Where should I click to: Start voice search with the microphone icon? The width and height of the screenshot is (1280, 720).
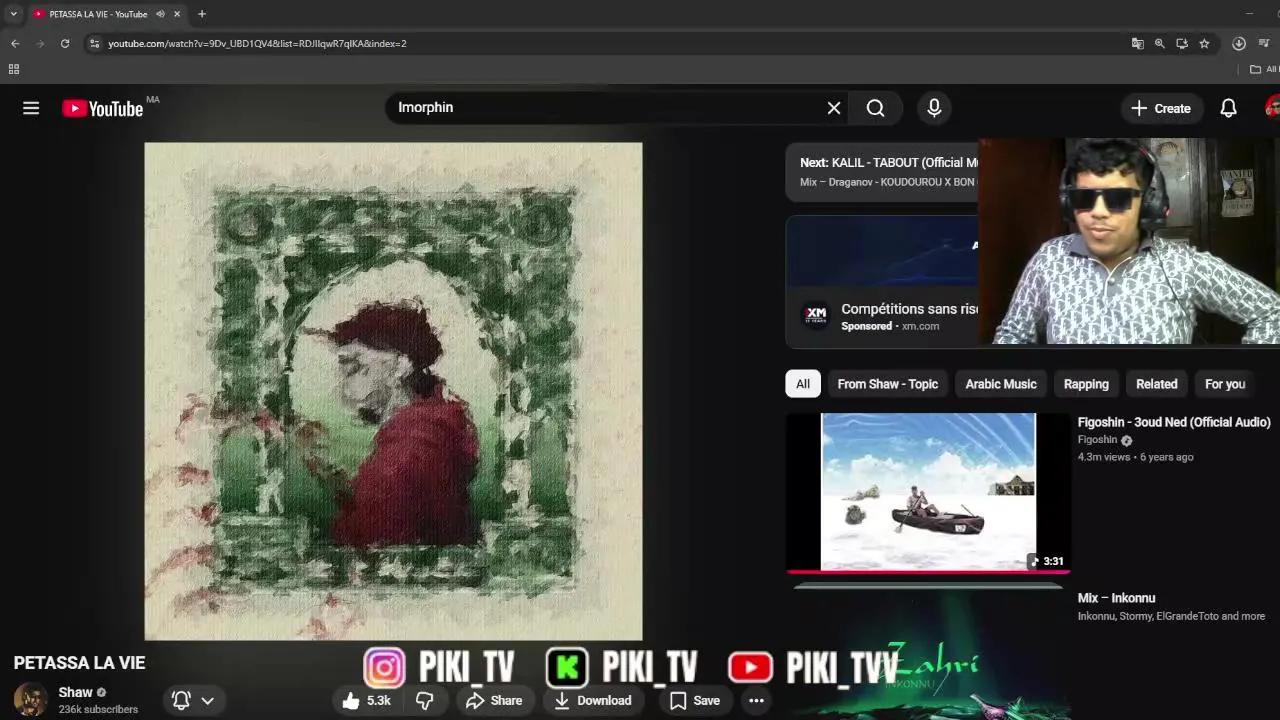coord(934,108)
